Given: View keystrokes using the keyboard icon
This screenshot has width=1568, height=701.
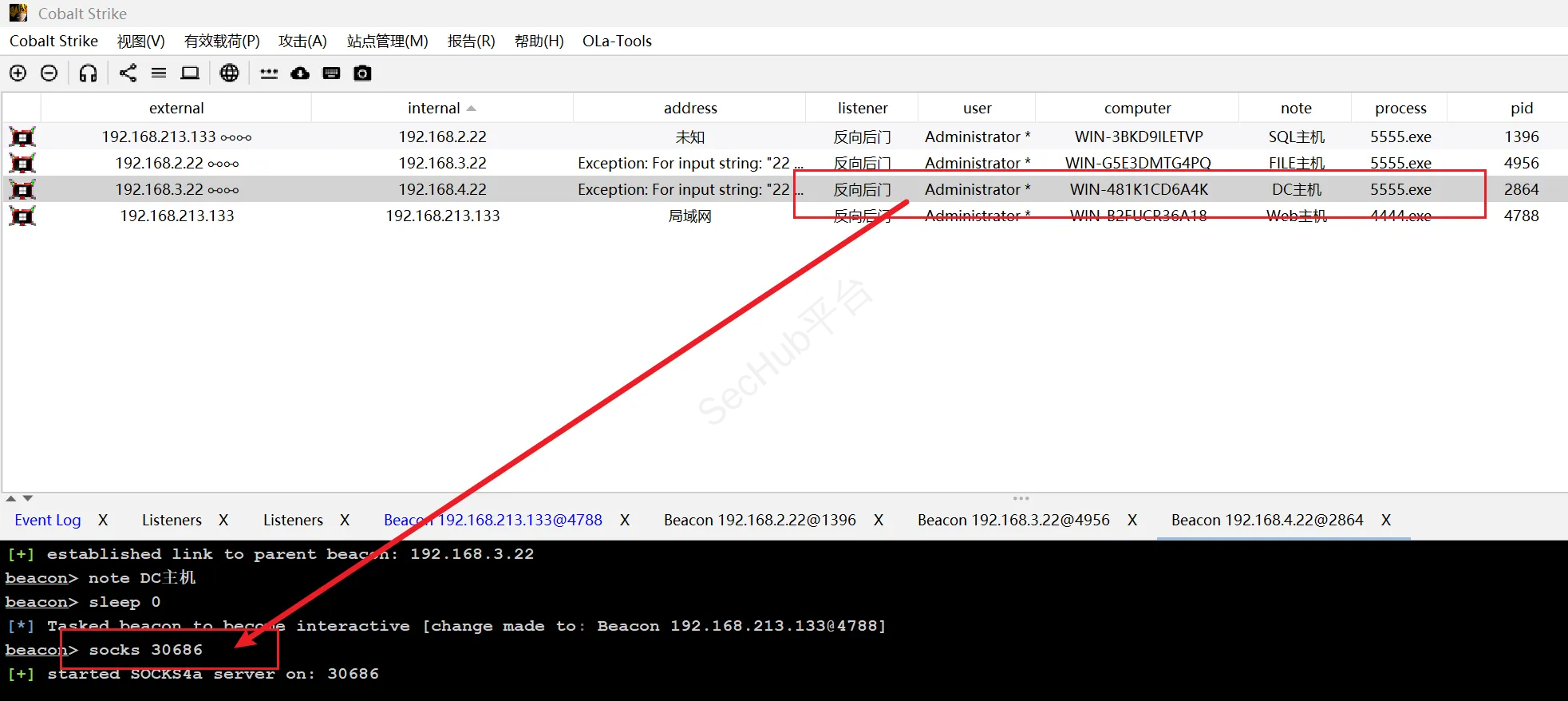Looking at the screenshot, I should [331, 73].
